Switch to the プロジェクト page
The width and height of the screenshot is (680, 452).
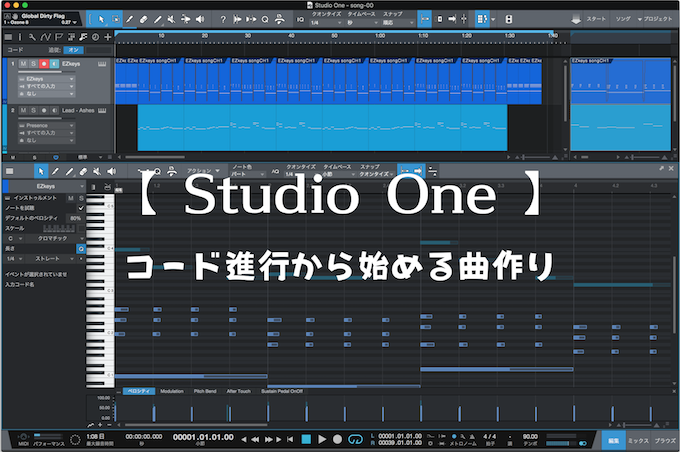pyautogui.click(x=657, y=19)
